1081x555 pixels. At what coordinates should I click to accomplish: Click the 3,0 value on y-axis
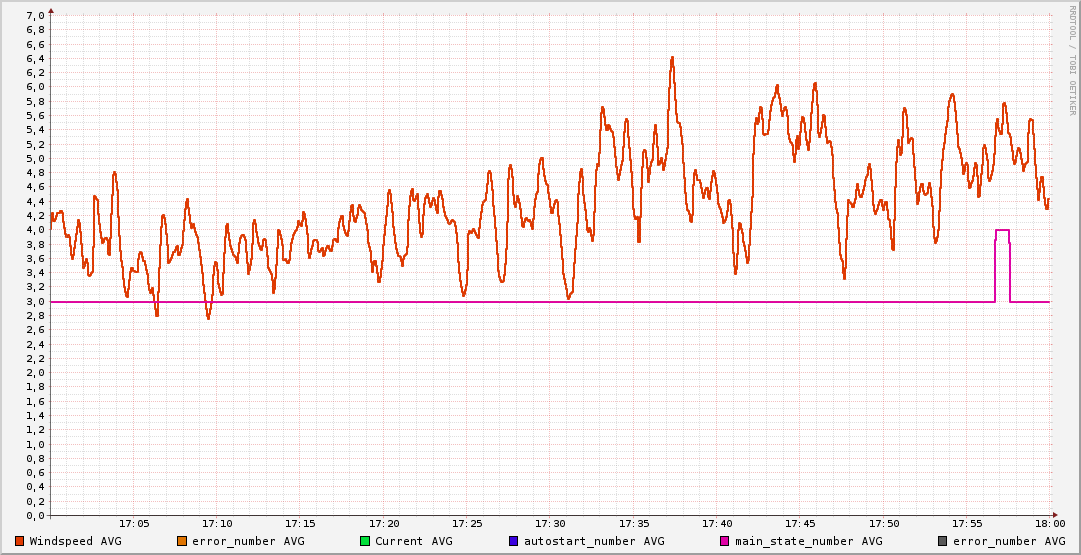[x=34, y=301]
